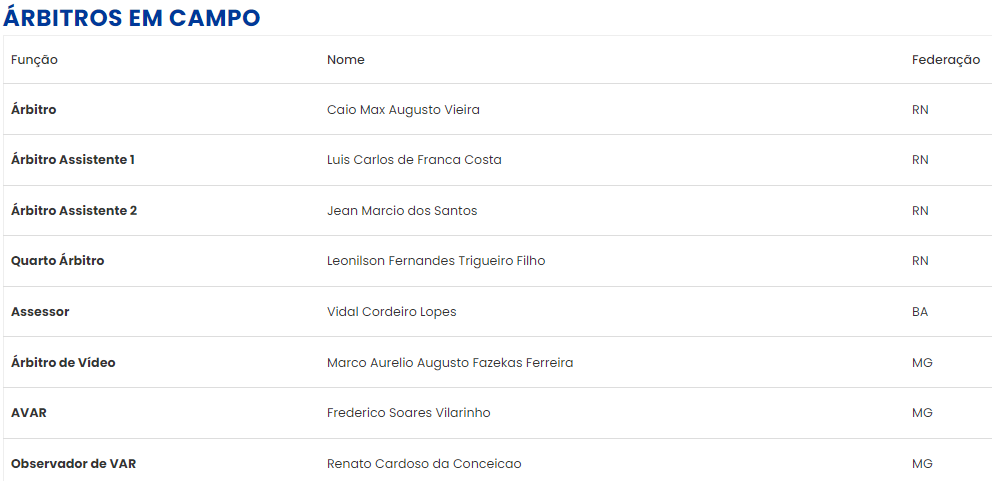Click Marco Aurelio Augusto Fazekas Ferreira name

tap(450, 363)
